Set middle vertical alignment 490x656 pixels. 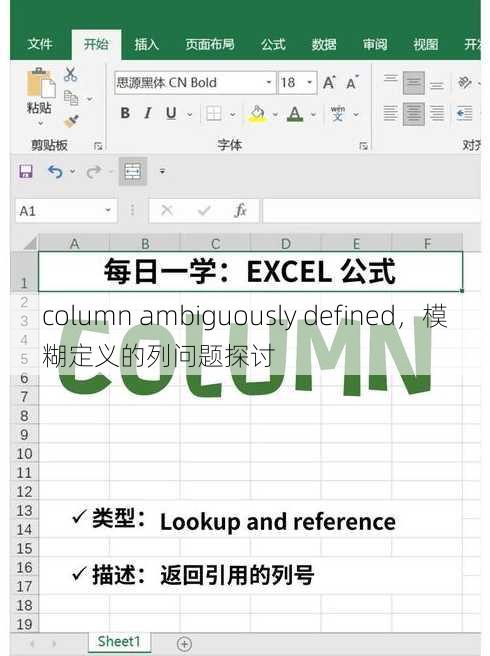tap(413, 83)
